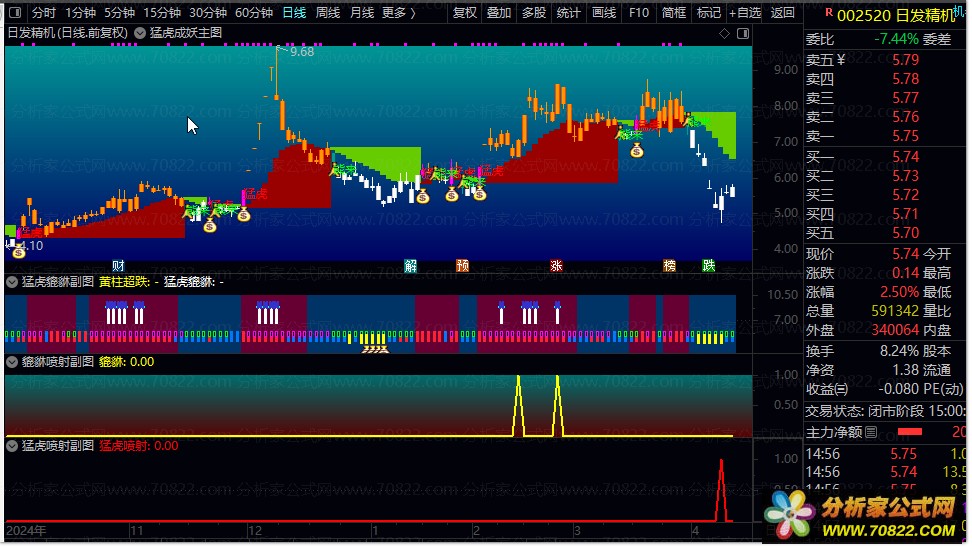Viewport: 972px width, 547px height.
Task: Open F10 company information
Action: coord(638,12)
